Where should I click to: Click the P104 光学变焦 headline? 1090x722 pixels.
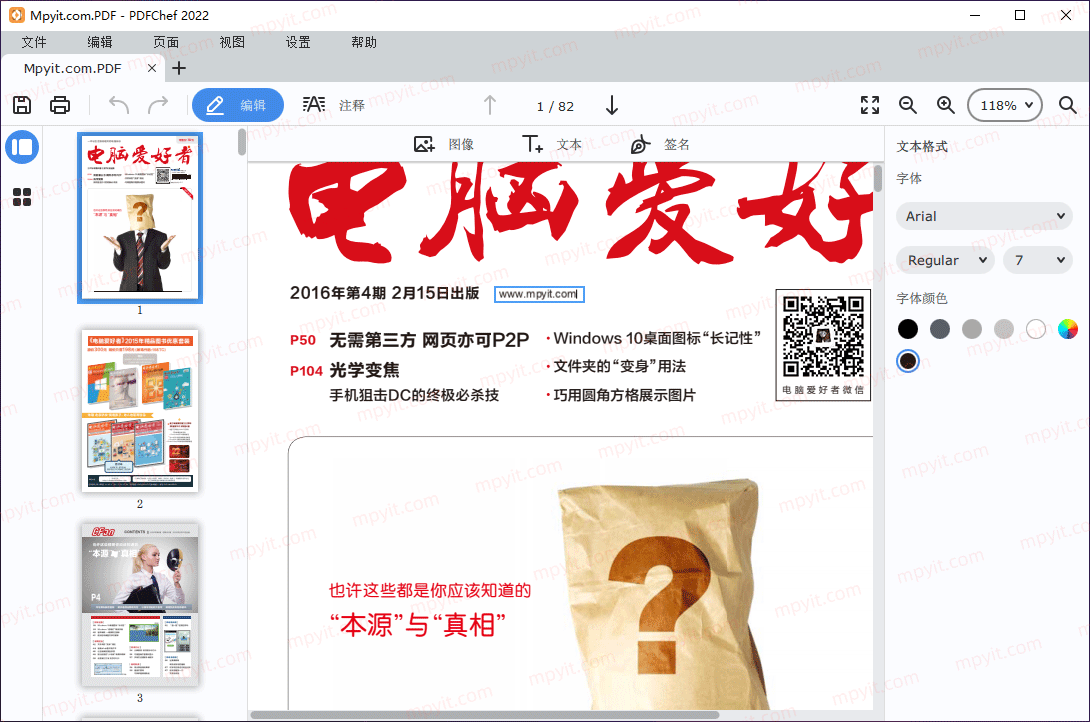coord(345,370)
